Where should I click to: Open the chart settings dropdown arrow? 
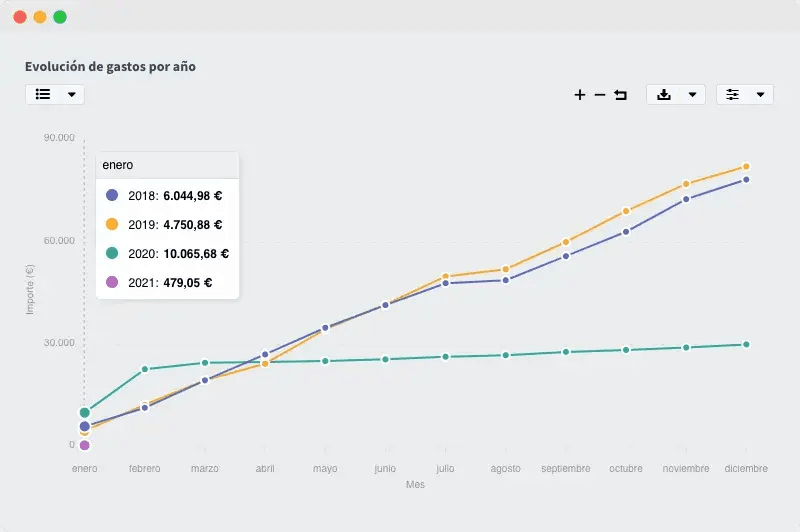pyautogui.click(x=761, y=95)
